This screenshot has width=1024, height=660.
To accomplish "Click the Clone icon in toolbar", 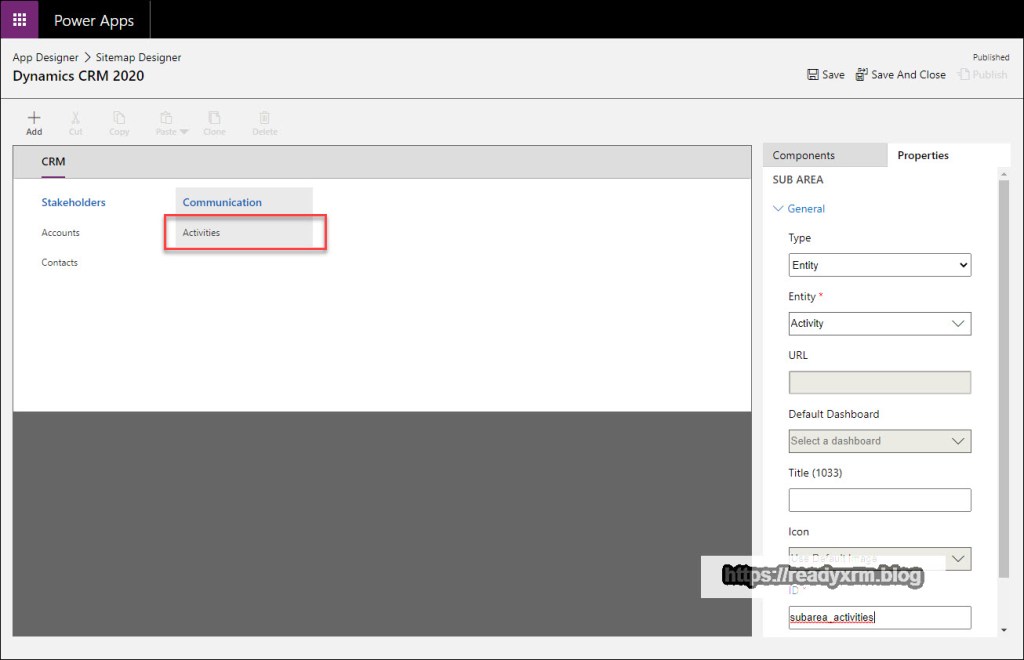I will 214,117.
